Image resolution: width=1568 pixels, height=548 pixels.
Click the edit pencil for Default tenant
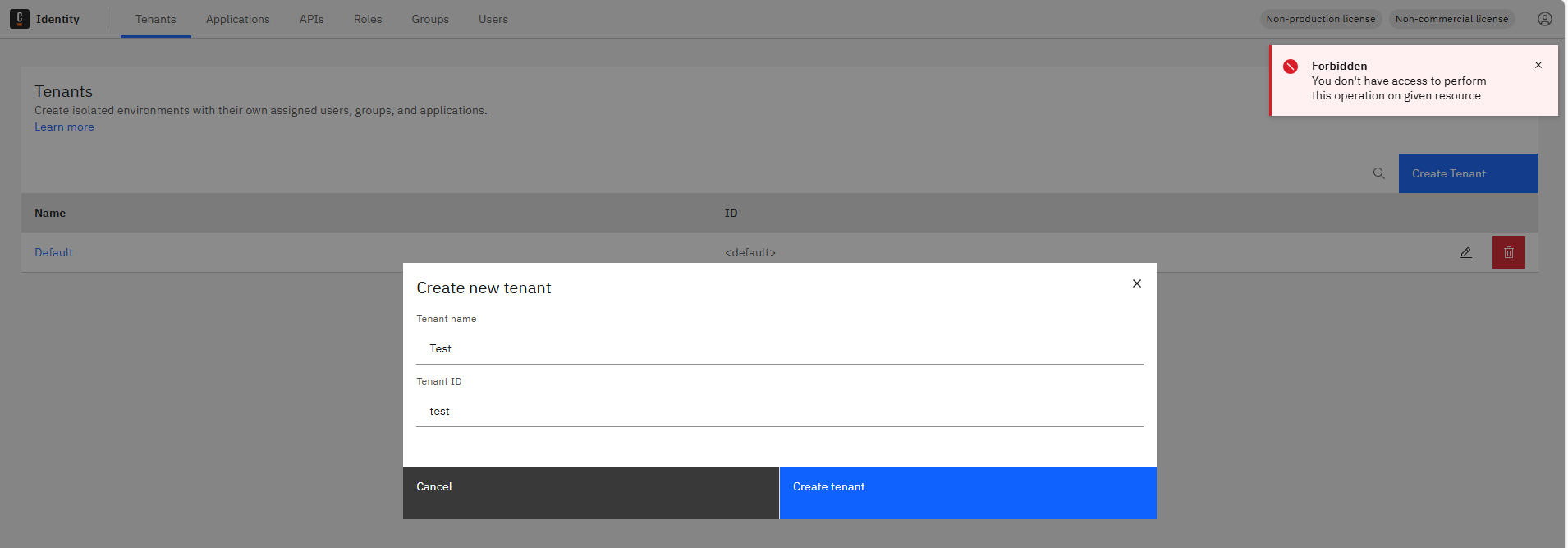pos(1465,252)
